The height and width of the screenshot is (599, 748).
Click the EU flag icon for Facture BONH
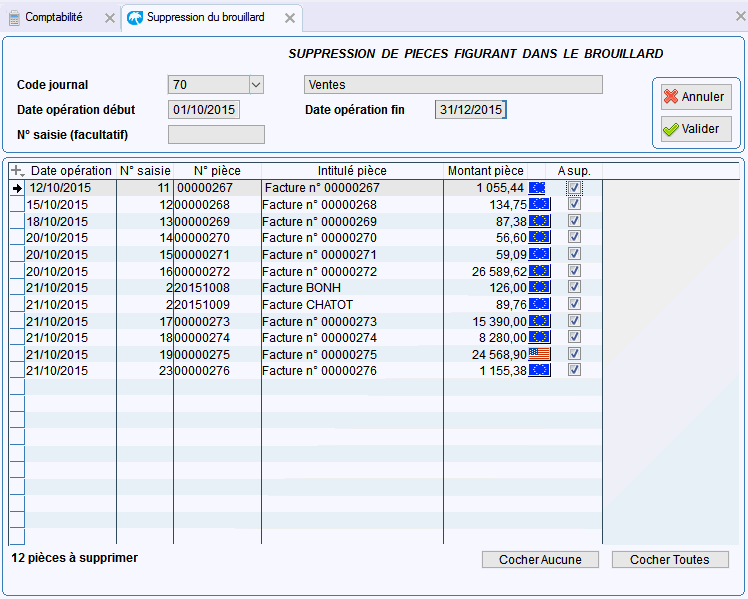pyautogui.click(x=540, y=287)
